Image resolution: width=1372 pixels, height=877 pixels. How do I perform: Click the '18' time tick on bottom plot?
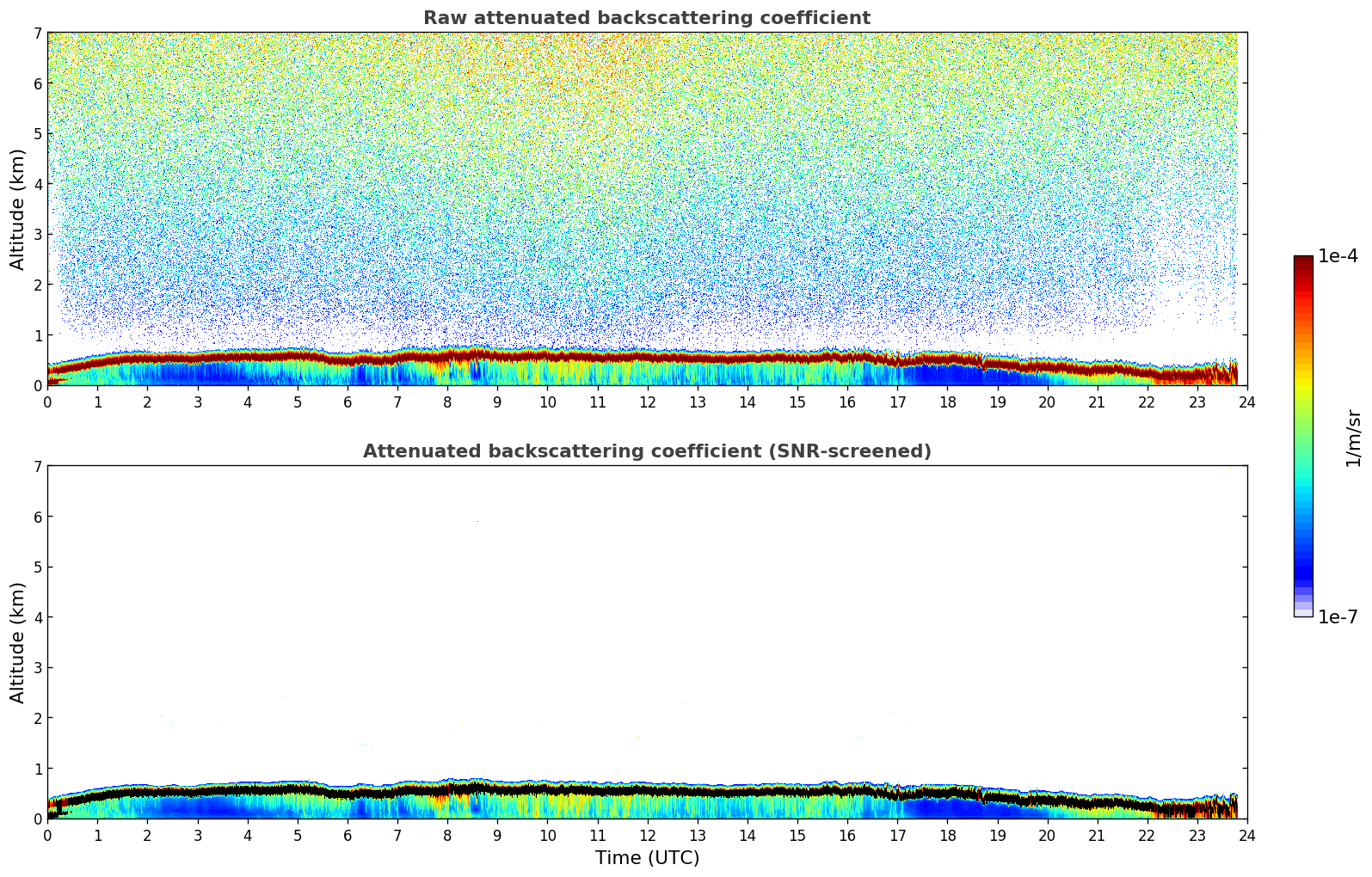coord(947,835)
